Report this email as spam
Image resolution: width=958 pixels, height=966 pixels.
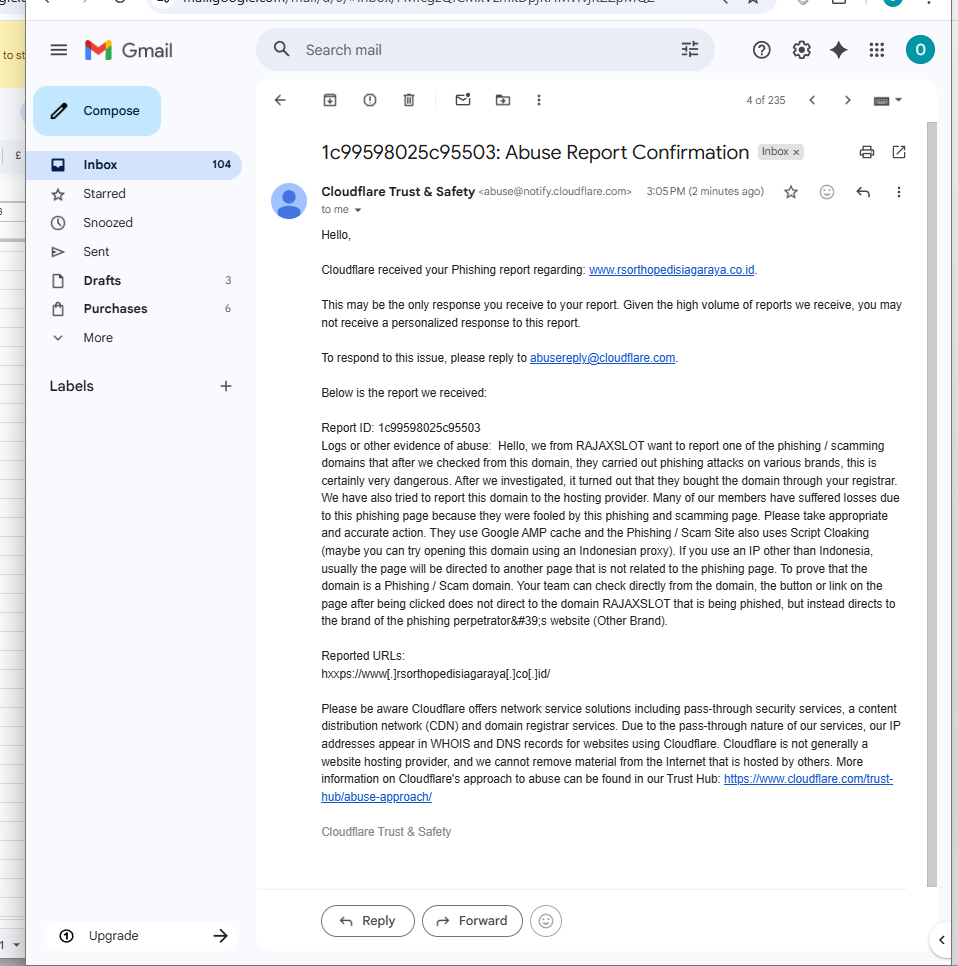tap(370, 100)
